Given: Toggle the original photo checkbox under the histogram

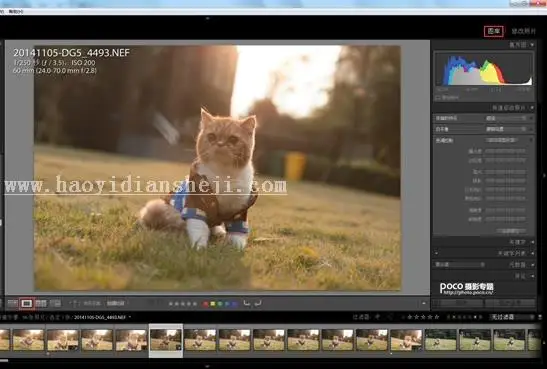Looking at the screenshot, I should click(x=438, y=98).
